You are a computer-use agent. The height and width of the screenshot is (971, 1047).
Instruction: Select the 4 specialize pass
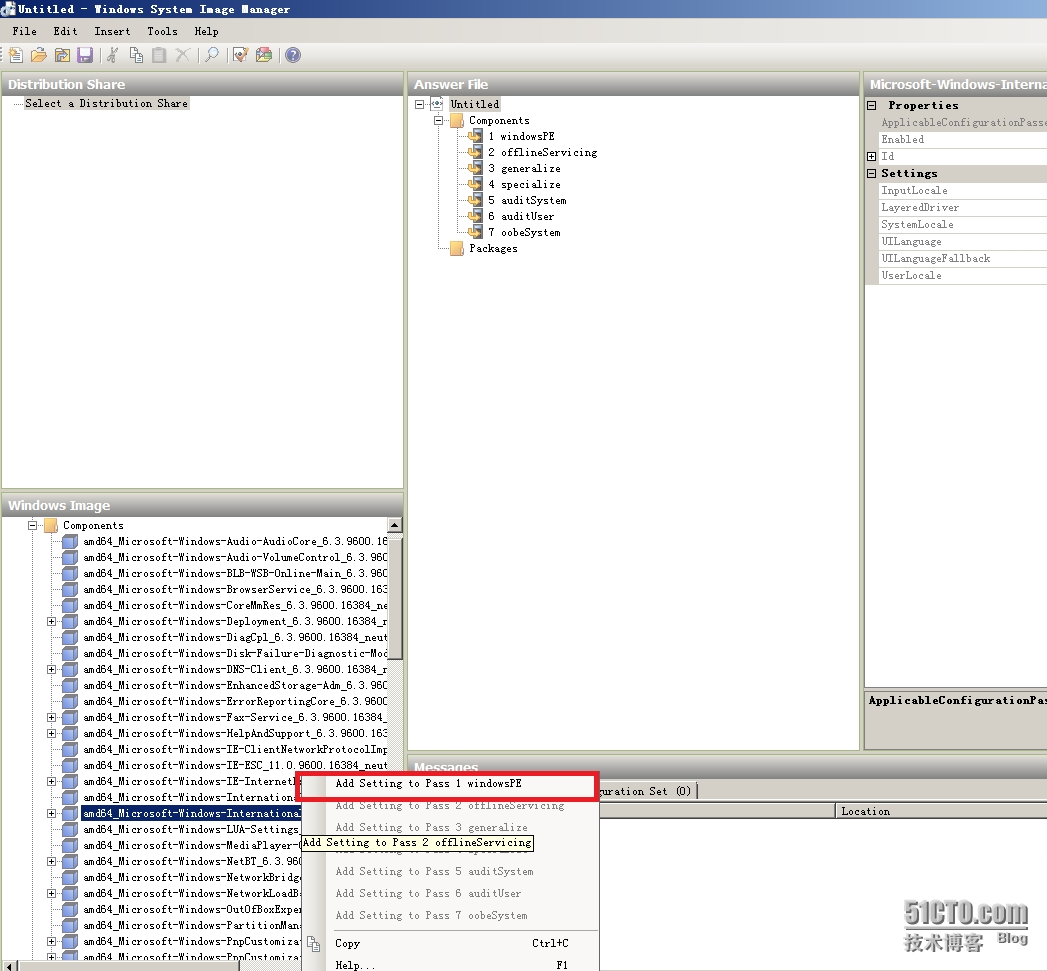[x=524, y=184]
